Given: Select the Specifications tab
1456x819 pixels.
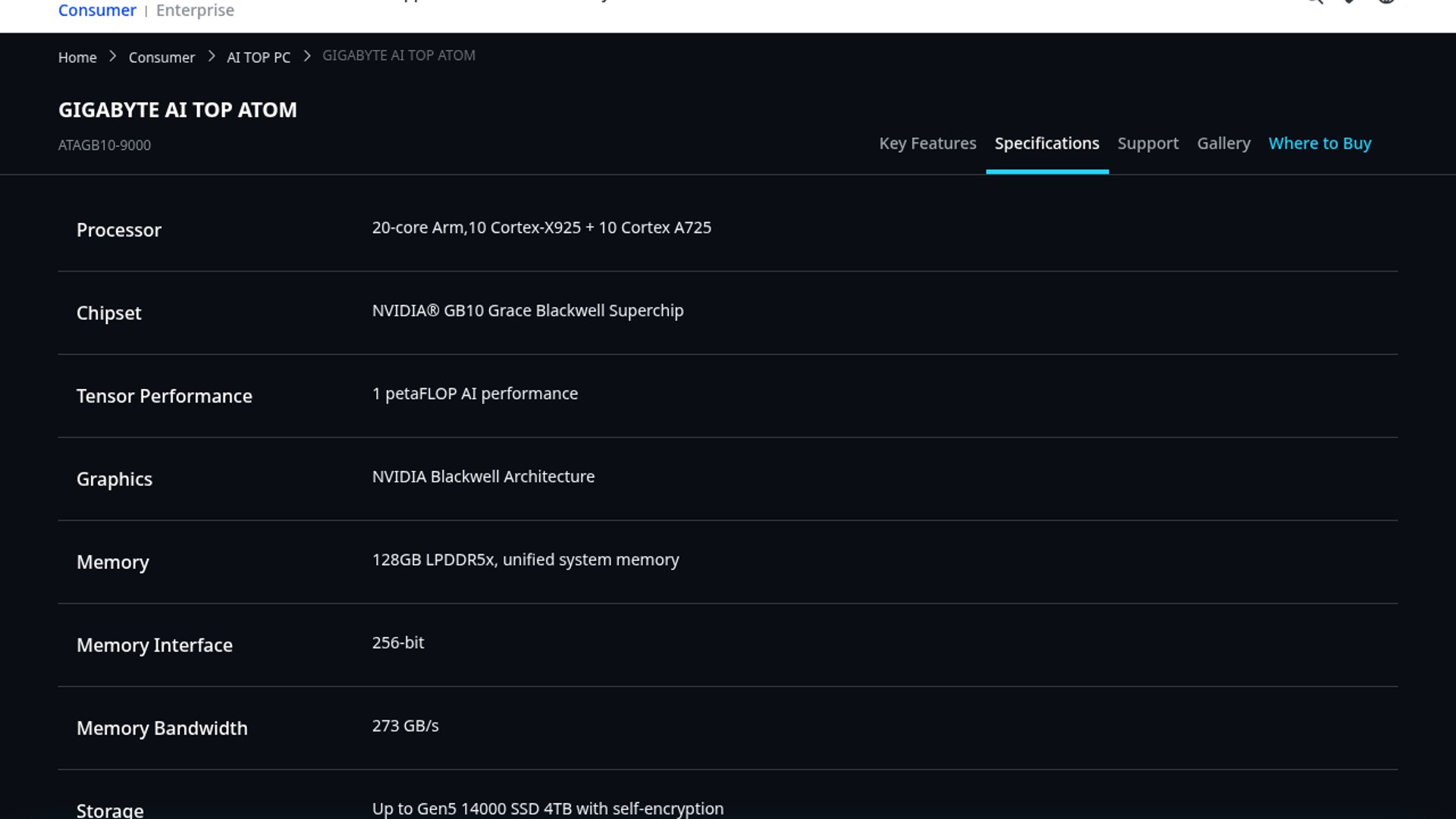Looking at the screenshot, I should (x=1046, y=143).
